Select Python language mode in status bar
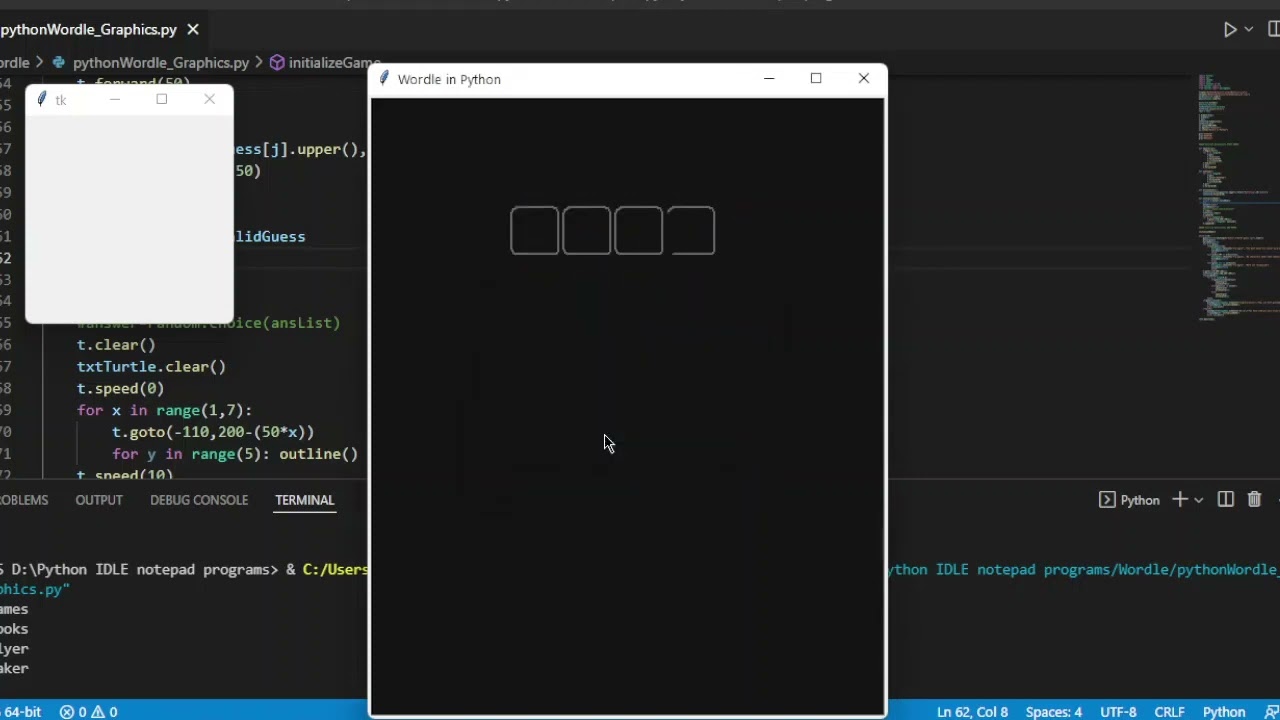 (1224, 712)
